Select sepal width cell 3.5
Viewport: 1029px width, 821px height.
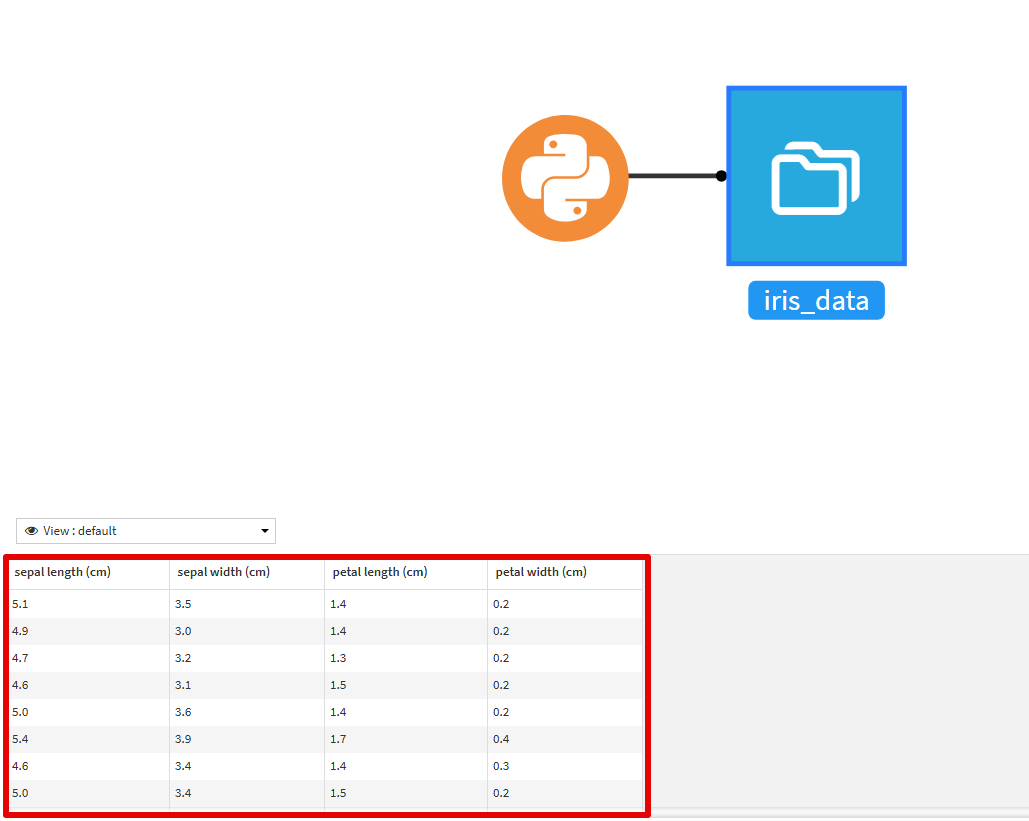click(247, 604)
